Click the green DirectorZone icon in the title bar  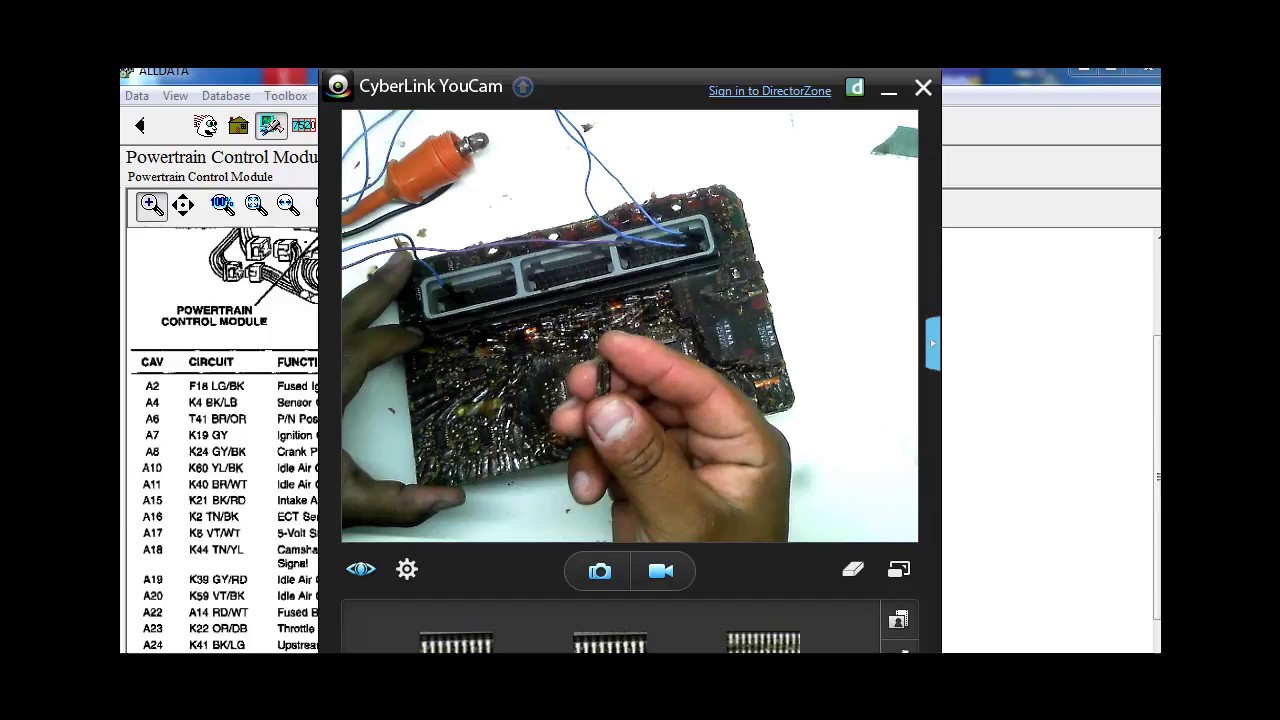(855, 88)
